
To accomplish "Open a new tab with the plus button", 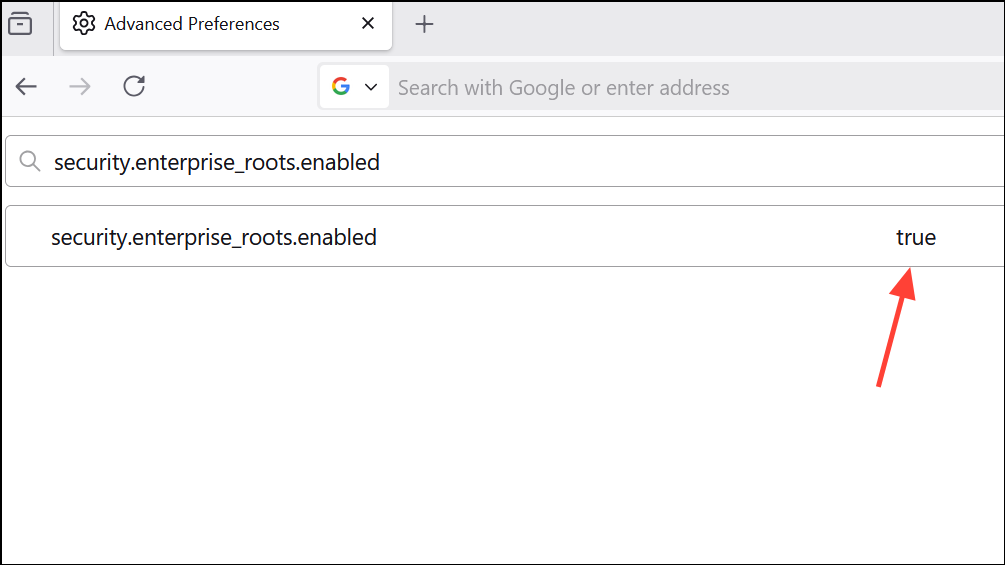I will [424, 24].
